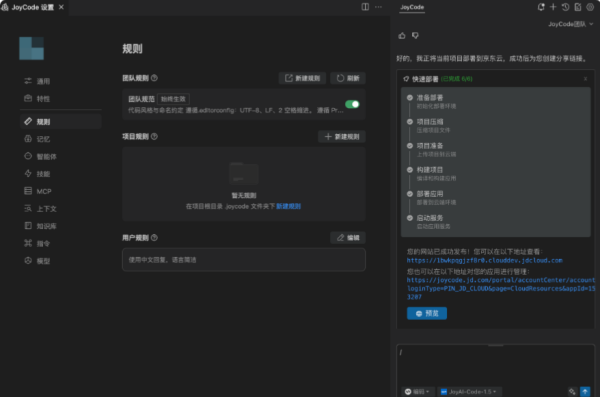
Task: Open the clouddev.jdcloud.com site link
Action: tap(484, 260)
